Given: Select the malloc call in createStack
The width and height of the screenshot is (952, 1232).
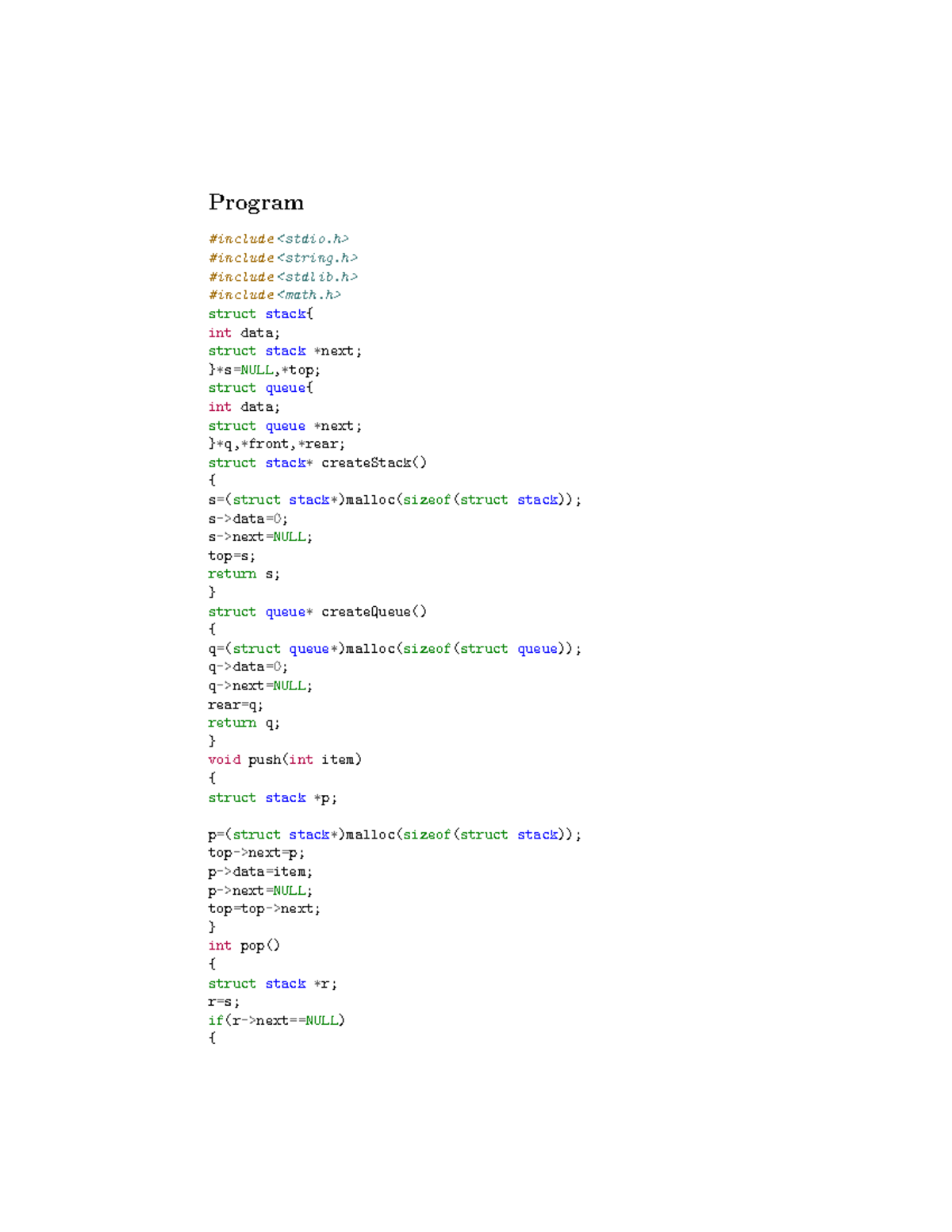Looking at the screenshot, I should click(394, 500).
